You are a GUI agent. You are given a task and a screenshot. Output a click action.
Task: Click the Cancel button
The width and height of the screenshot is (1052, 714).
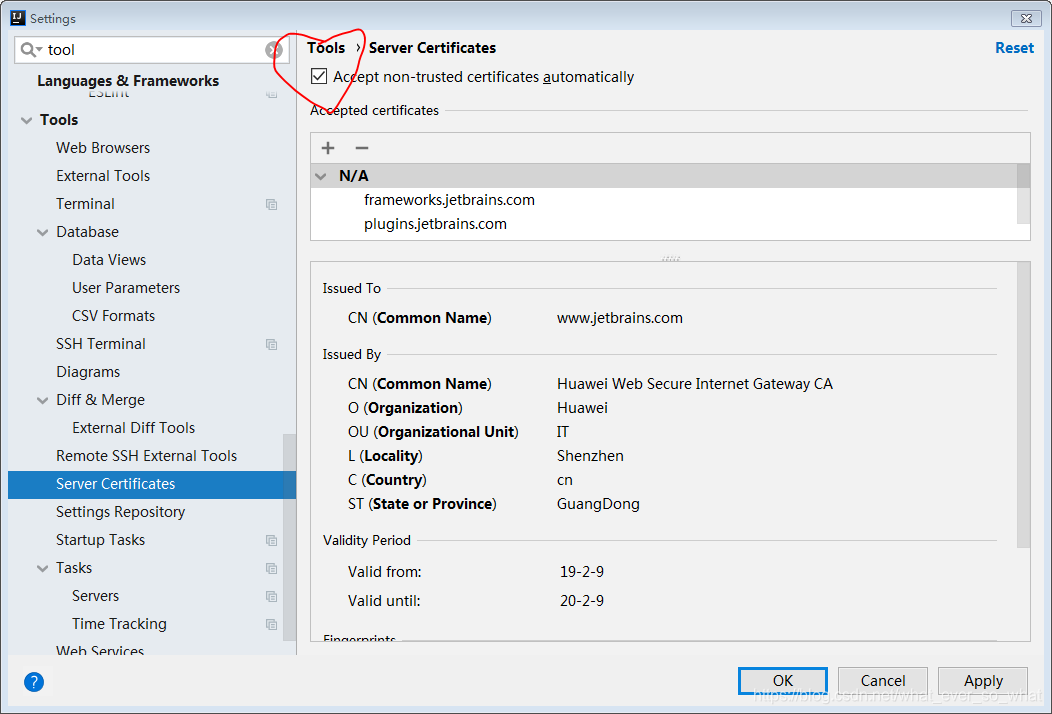coord(882,681)
